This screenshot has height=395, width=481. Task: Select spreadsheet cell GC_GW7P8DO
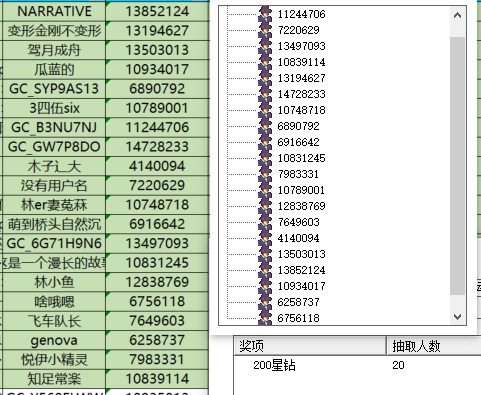pyautogui.click(x=54, y=147)
